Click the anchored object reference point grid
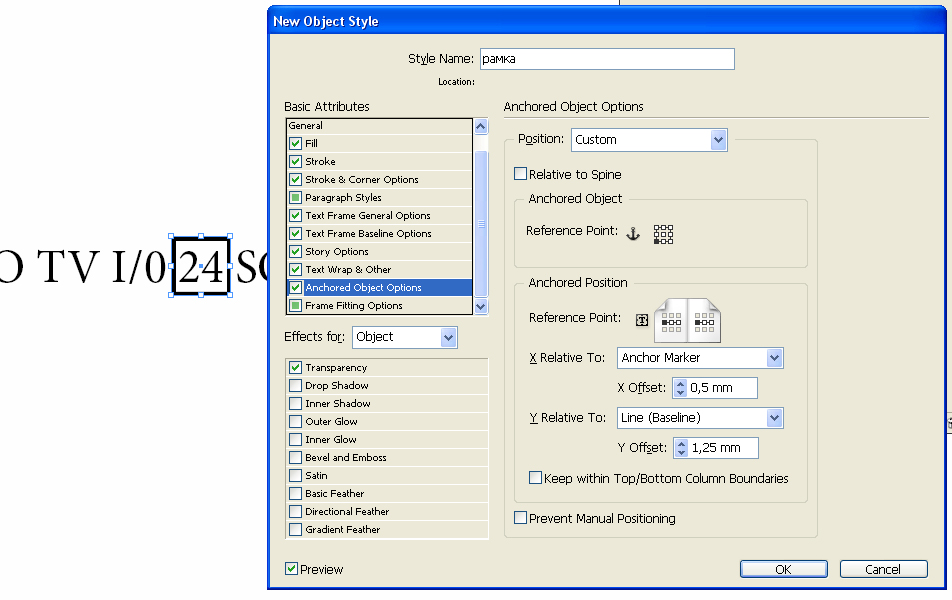952x600 pixels. click(663, 234)
